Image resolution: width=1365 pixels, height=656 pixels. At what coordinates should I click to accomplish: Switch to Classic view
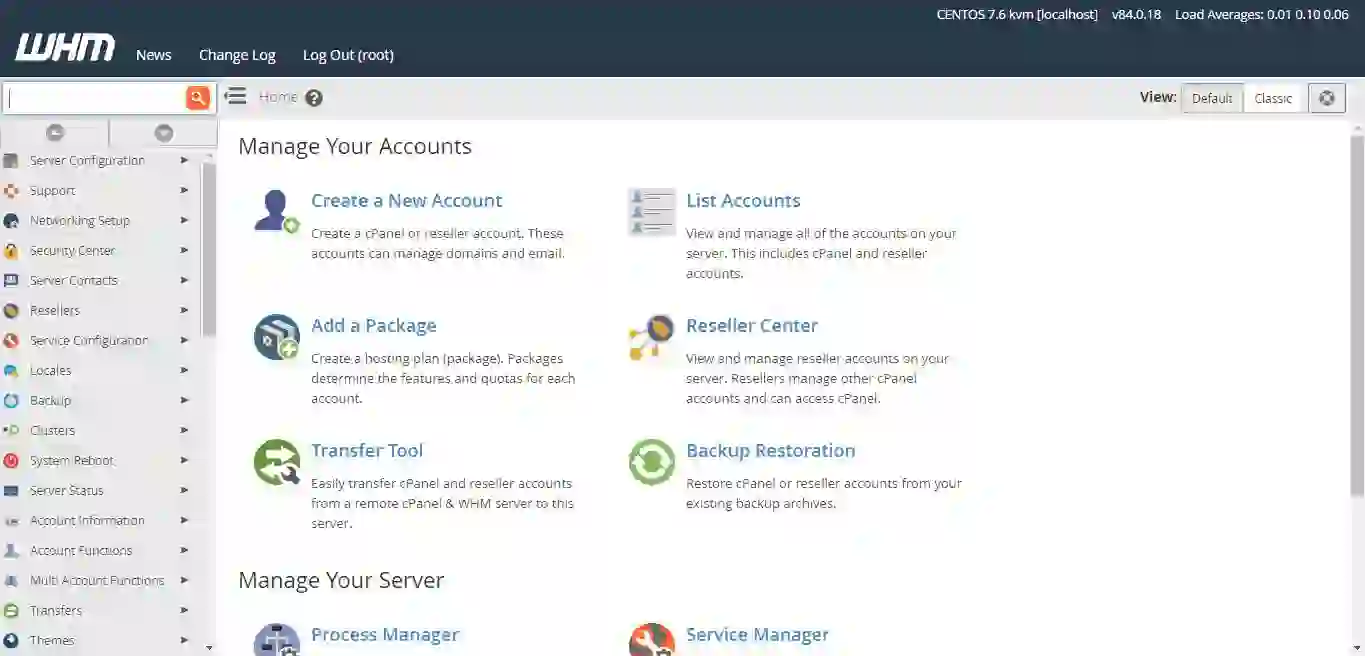point(1273,98)
